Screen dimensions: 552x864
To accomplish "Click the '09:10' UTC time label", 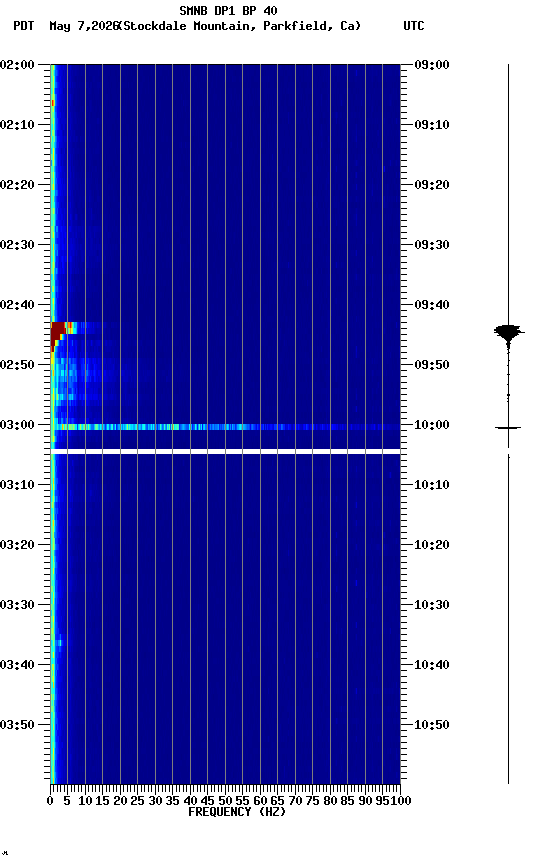I will pyautogui.click(x=432, y=125).
